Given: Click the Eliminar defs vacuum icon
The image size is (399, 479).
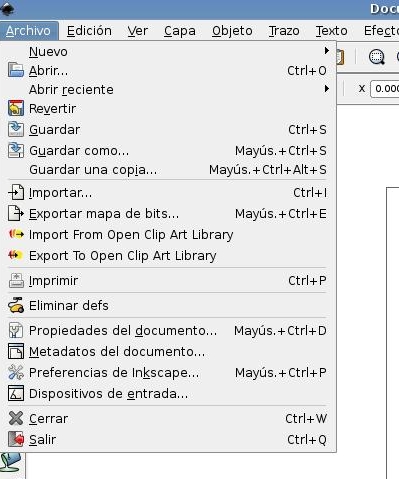Looking at the screenshot, I should point(16,305).
